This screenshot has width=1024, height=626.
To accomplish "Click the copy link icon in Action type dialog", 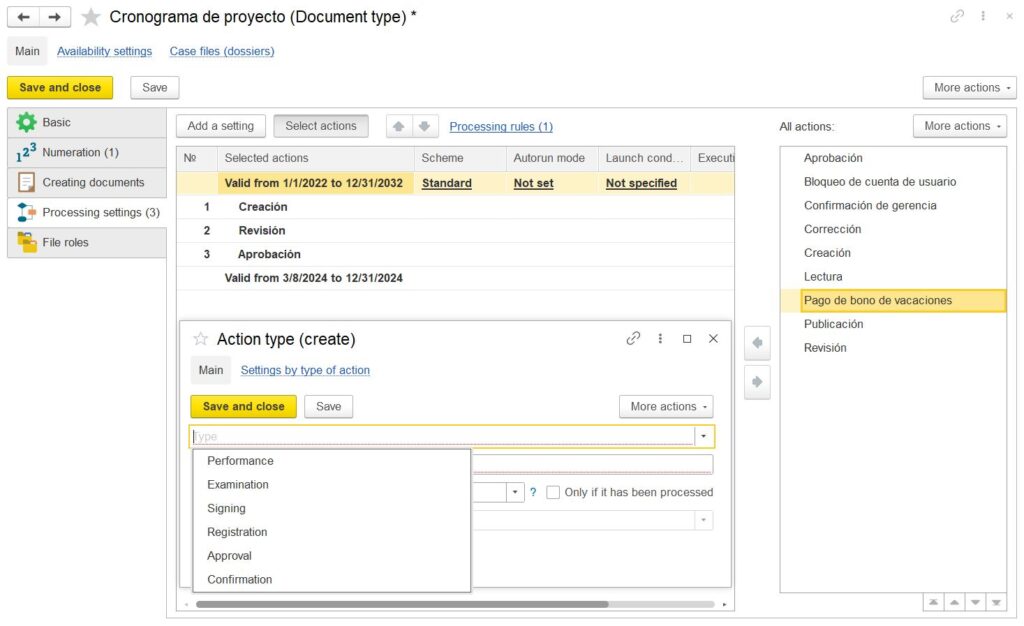I will point(633,339).
